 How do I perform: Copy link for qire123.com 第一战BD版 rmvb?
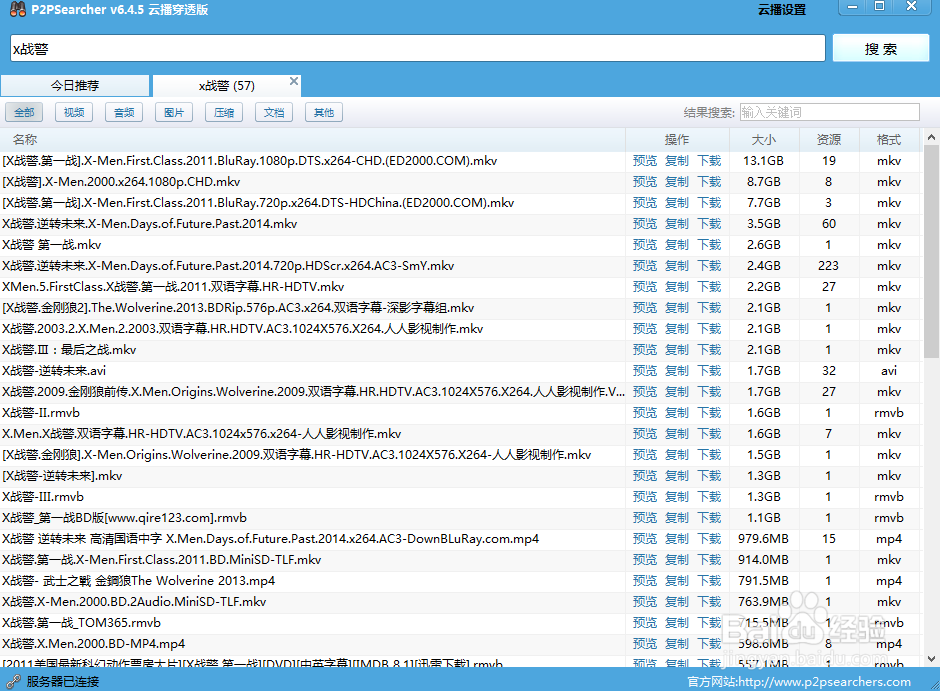[677, 517]
